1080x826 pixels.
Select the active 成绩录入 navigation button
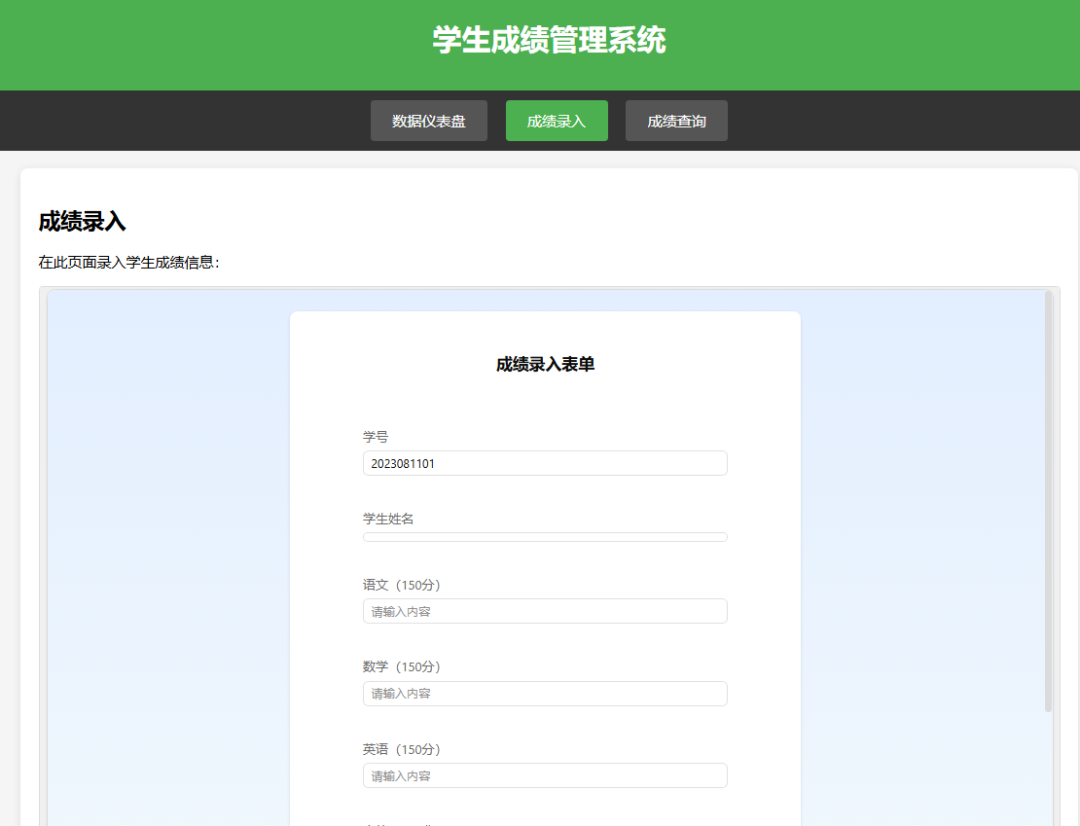click(556, 120)
